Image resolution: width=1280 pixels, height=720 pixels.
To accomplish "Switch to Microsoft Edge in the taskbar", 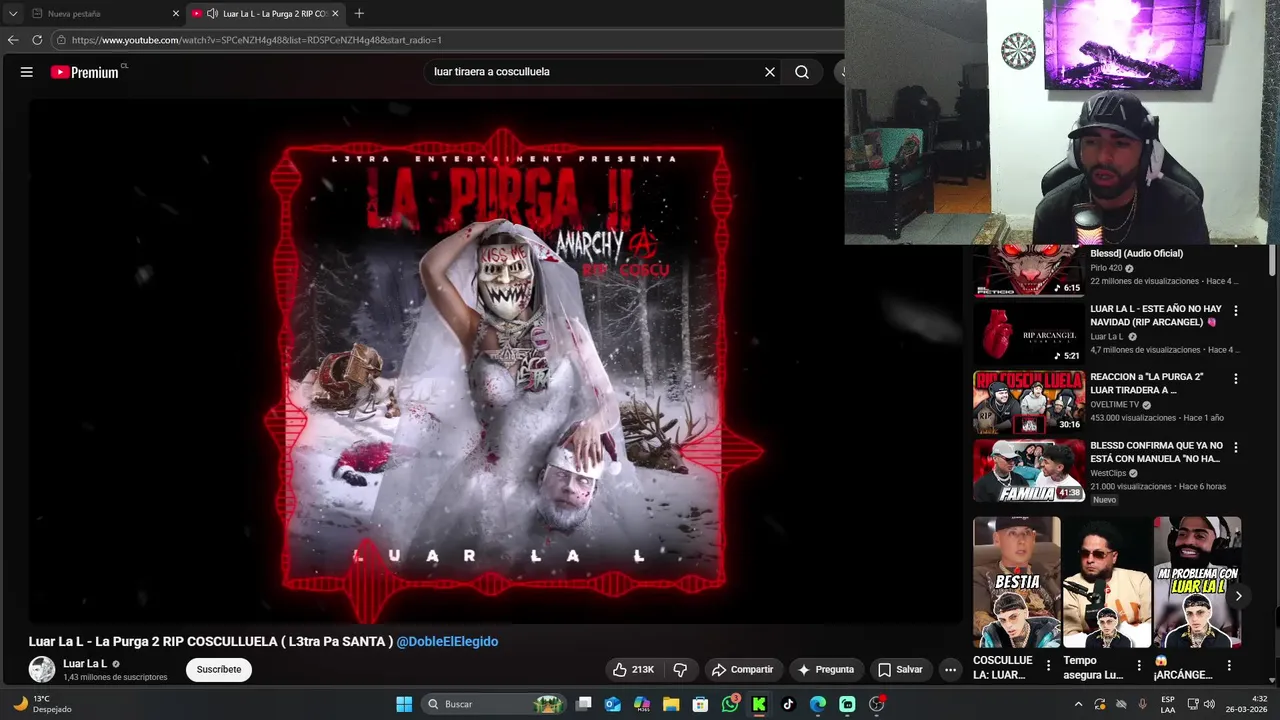I will pyautogui.click(x=818, y=704).
